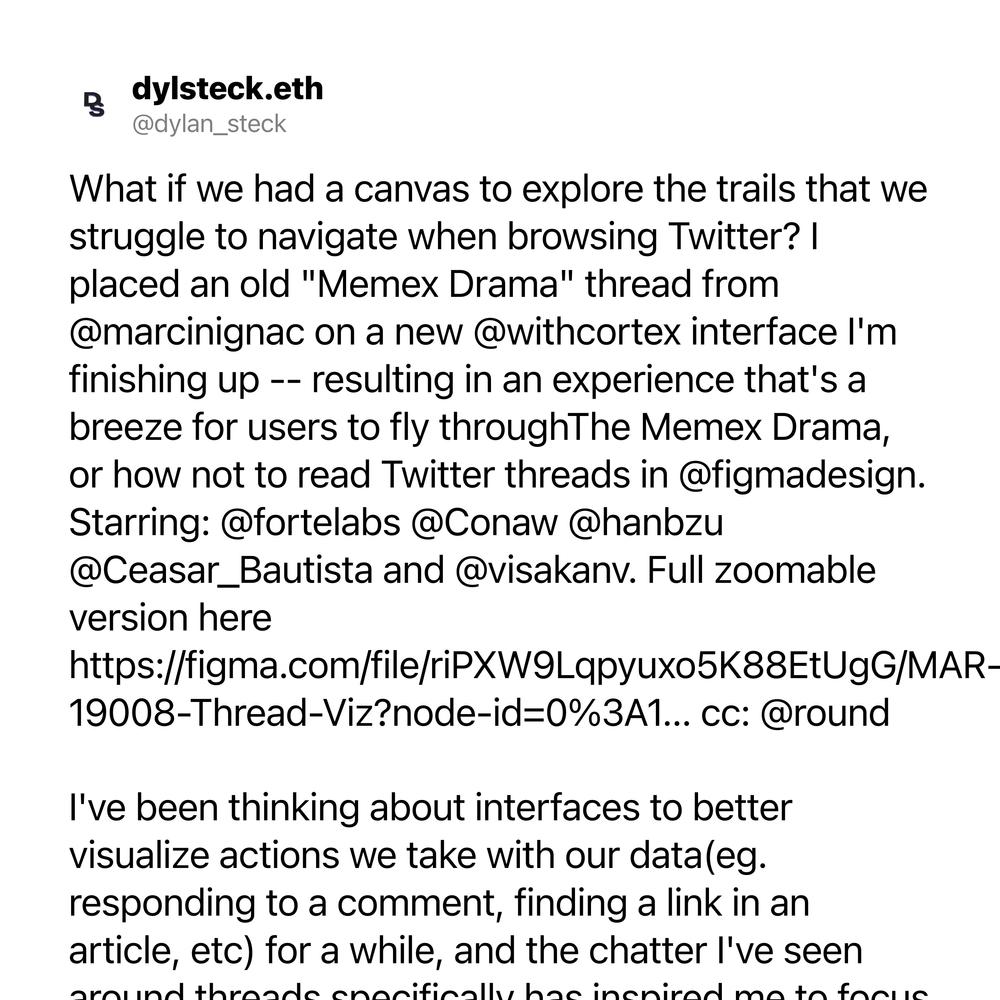Click the Thread-Viz?node-id link continuation

(x=379, y=713)
